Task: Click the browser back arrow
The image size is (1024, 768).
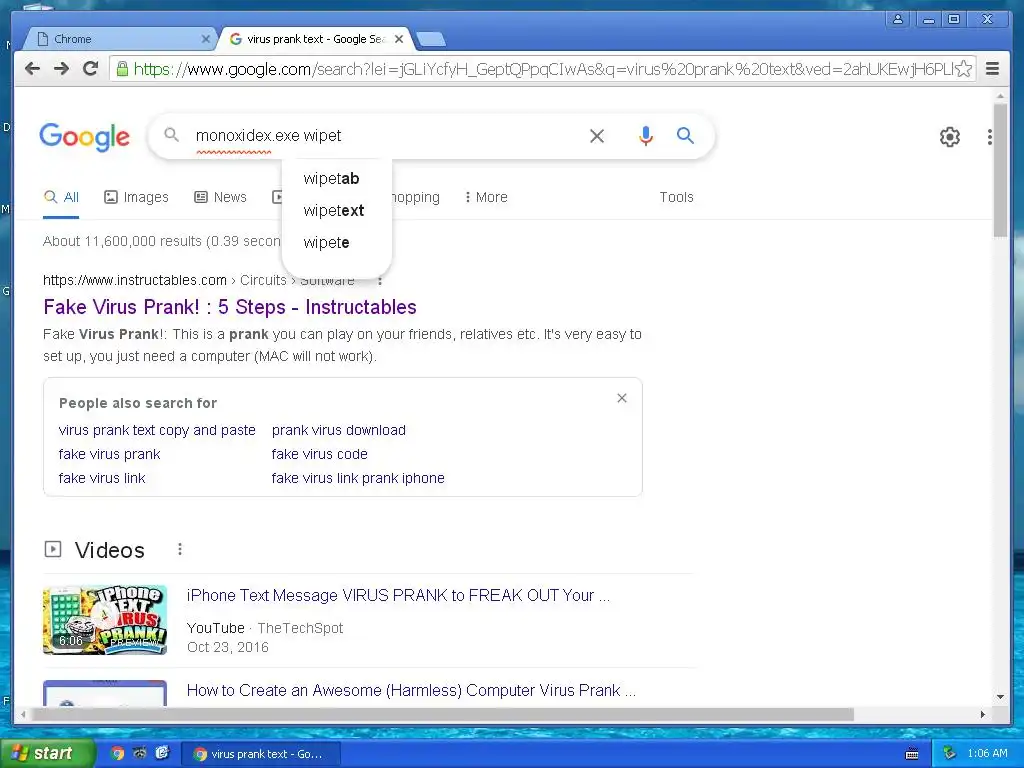Action: coord(32,69)
